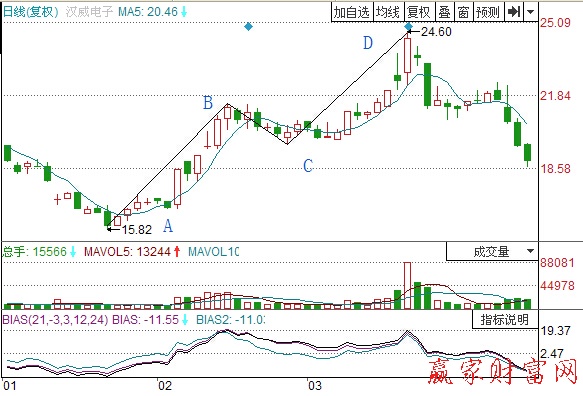583x396 pixels.
Task: Toggle the 复权 adjustment option
Action: coord(419,12)
